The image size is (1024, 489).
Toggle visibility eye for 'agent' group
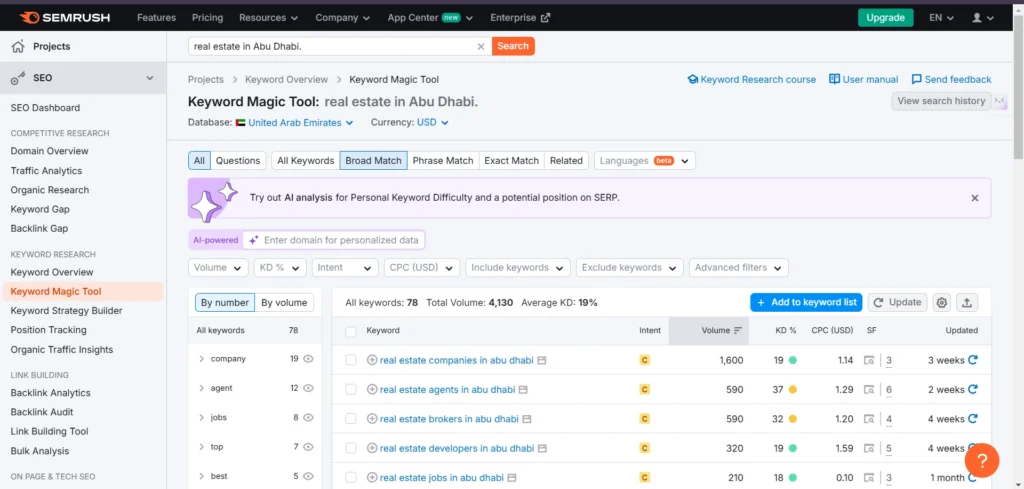[308, 388]
